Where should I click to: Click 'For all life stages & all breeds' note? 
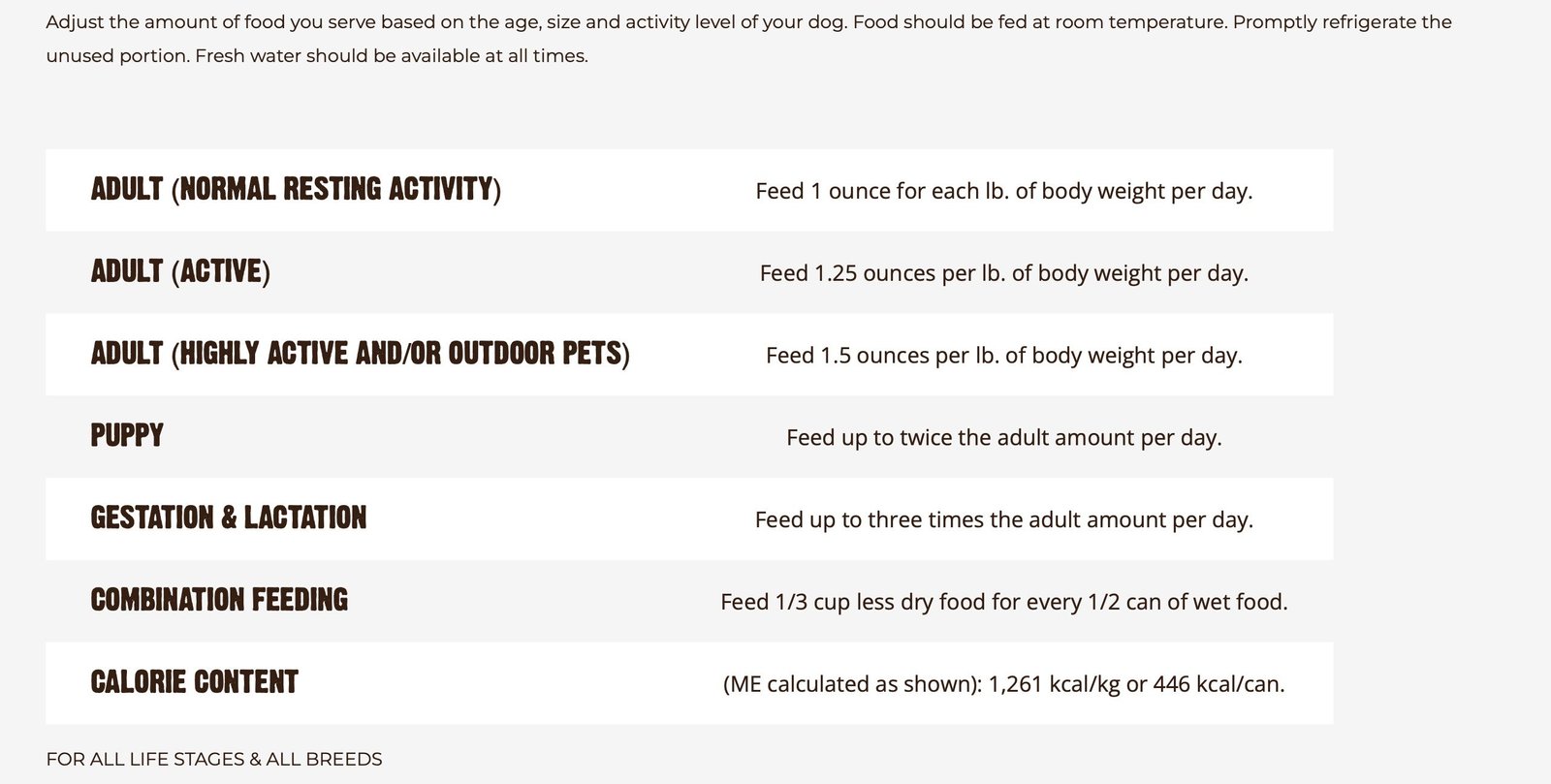214,759
